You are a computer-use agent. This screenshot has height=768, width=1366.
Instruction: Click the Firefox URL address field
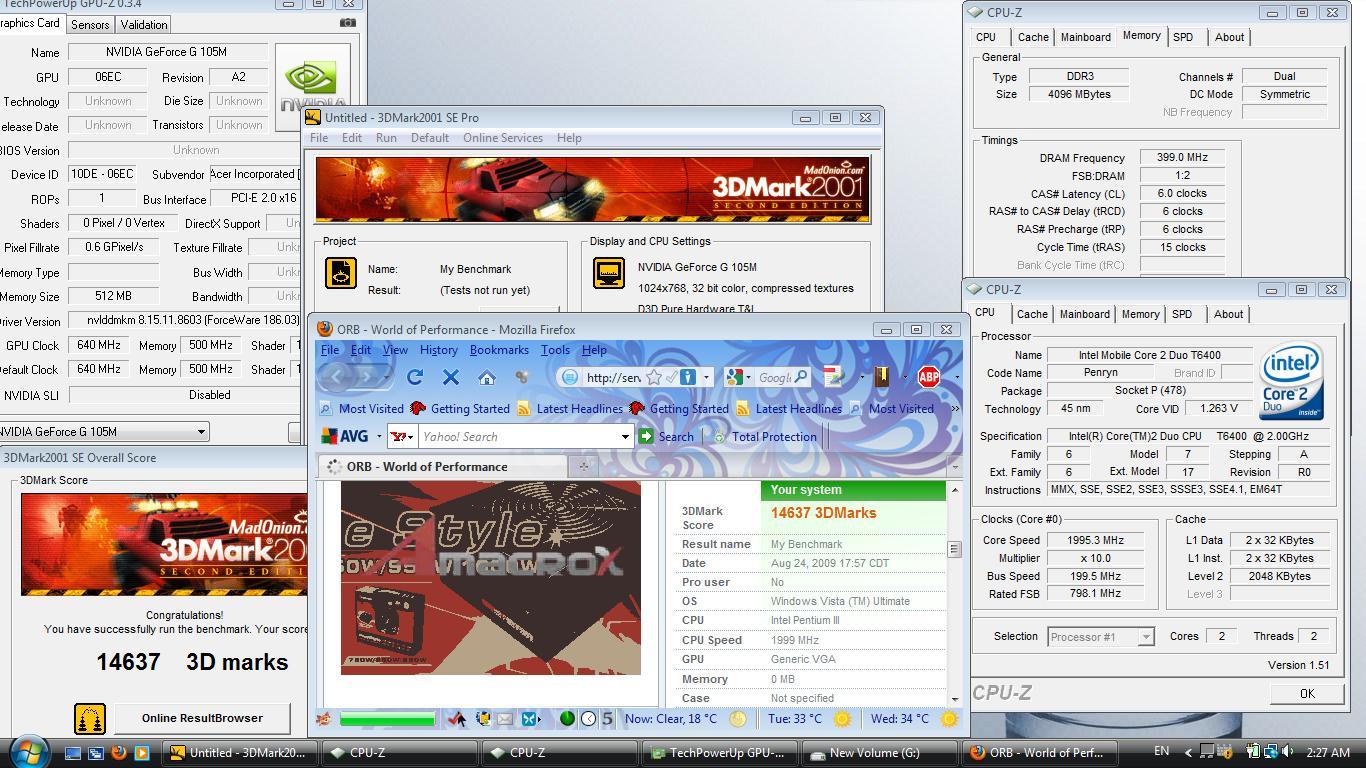pyautogui.click(x=613, y=377)
